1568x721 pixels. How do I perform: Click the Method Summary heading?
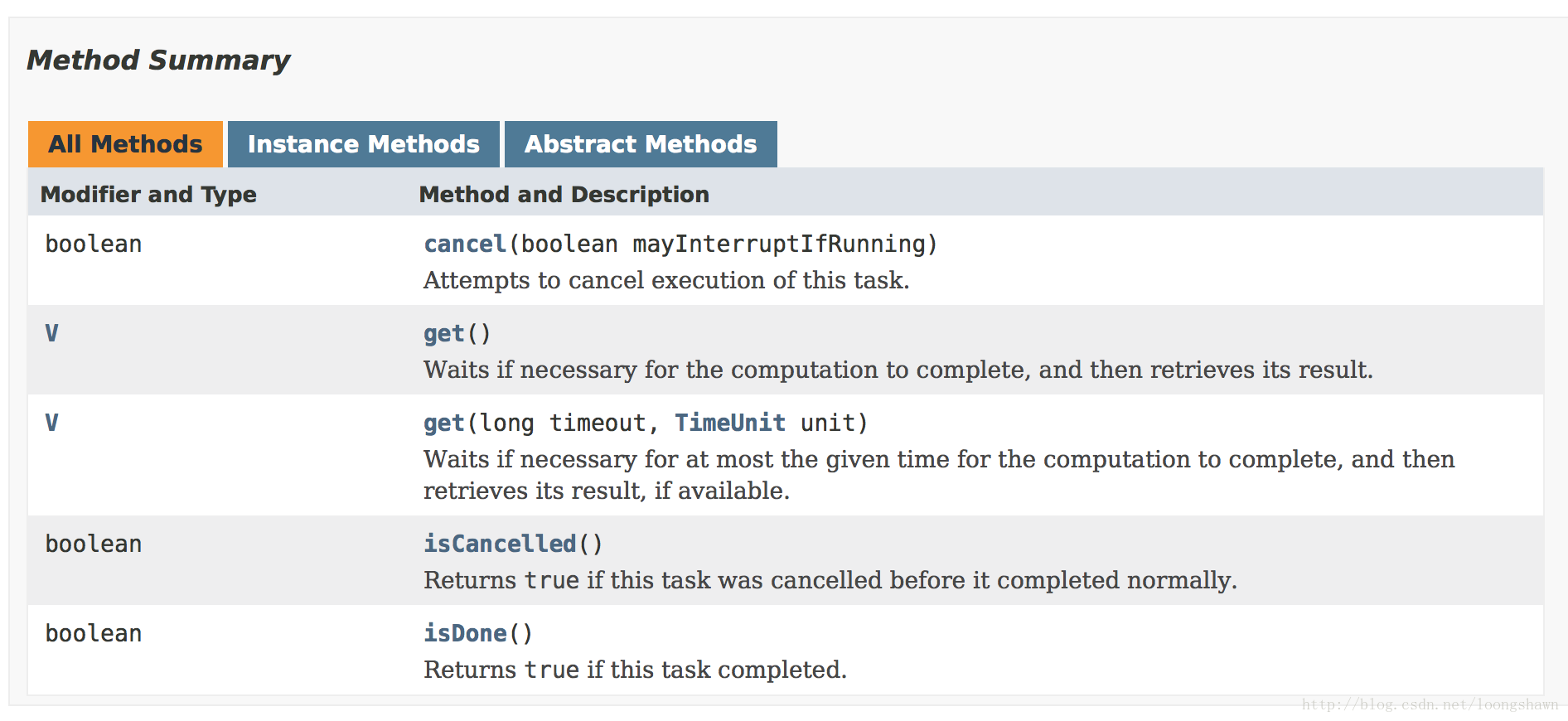tap(158, 60)
